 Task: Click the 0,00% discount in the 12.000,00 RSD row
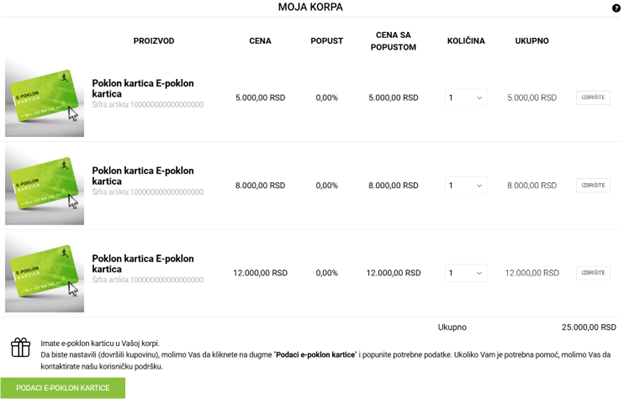[327, 273]
